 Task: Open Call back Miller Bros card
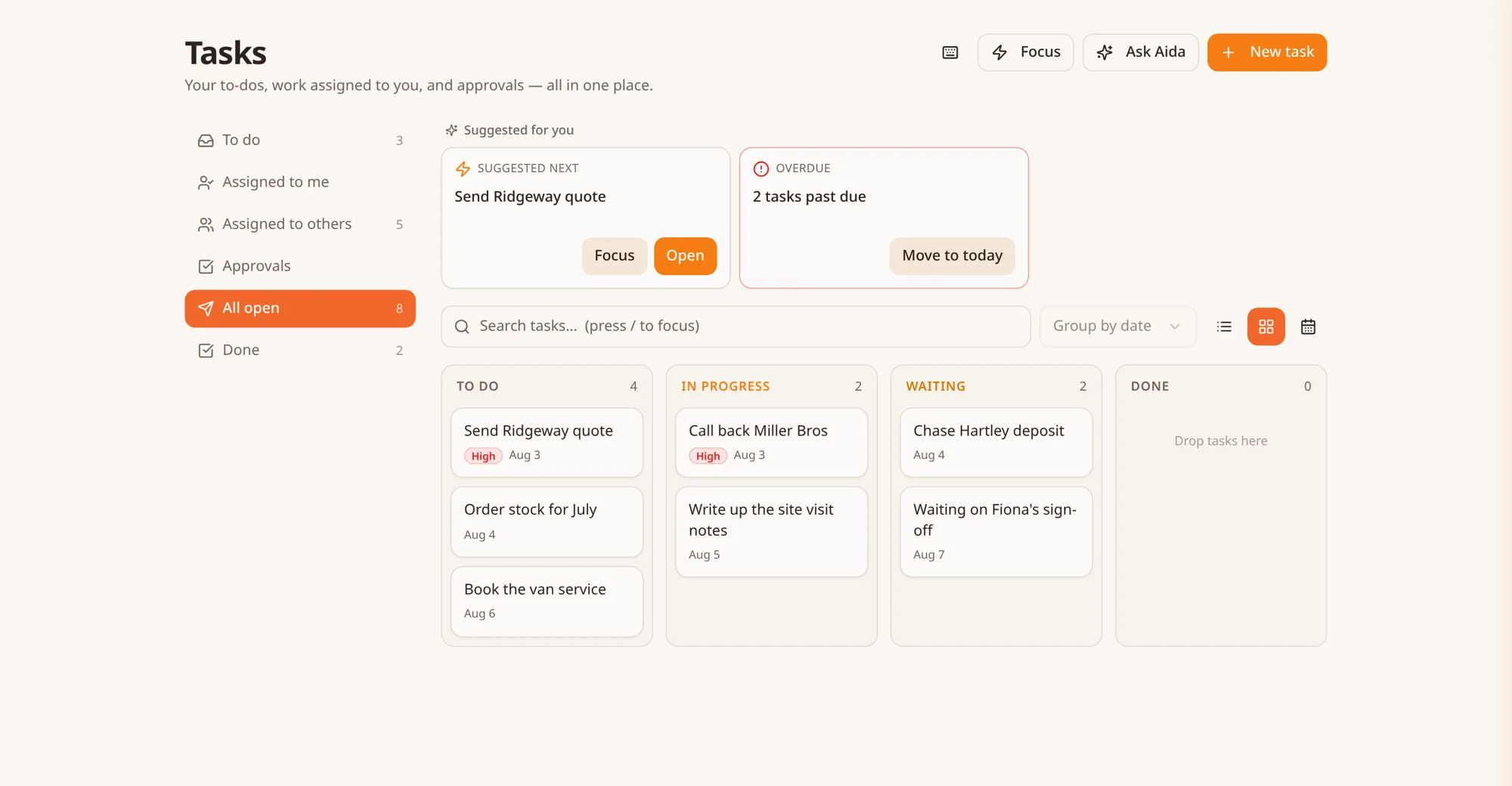(x=771, y=442)
